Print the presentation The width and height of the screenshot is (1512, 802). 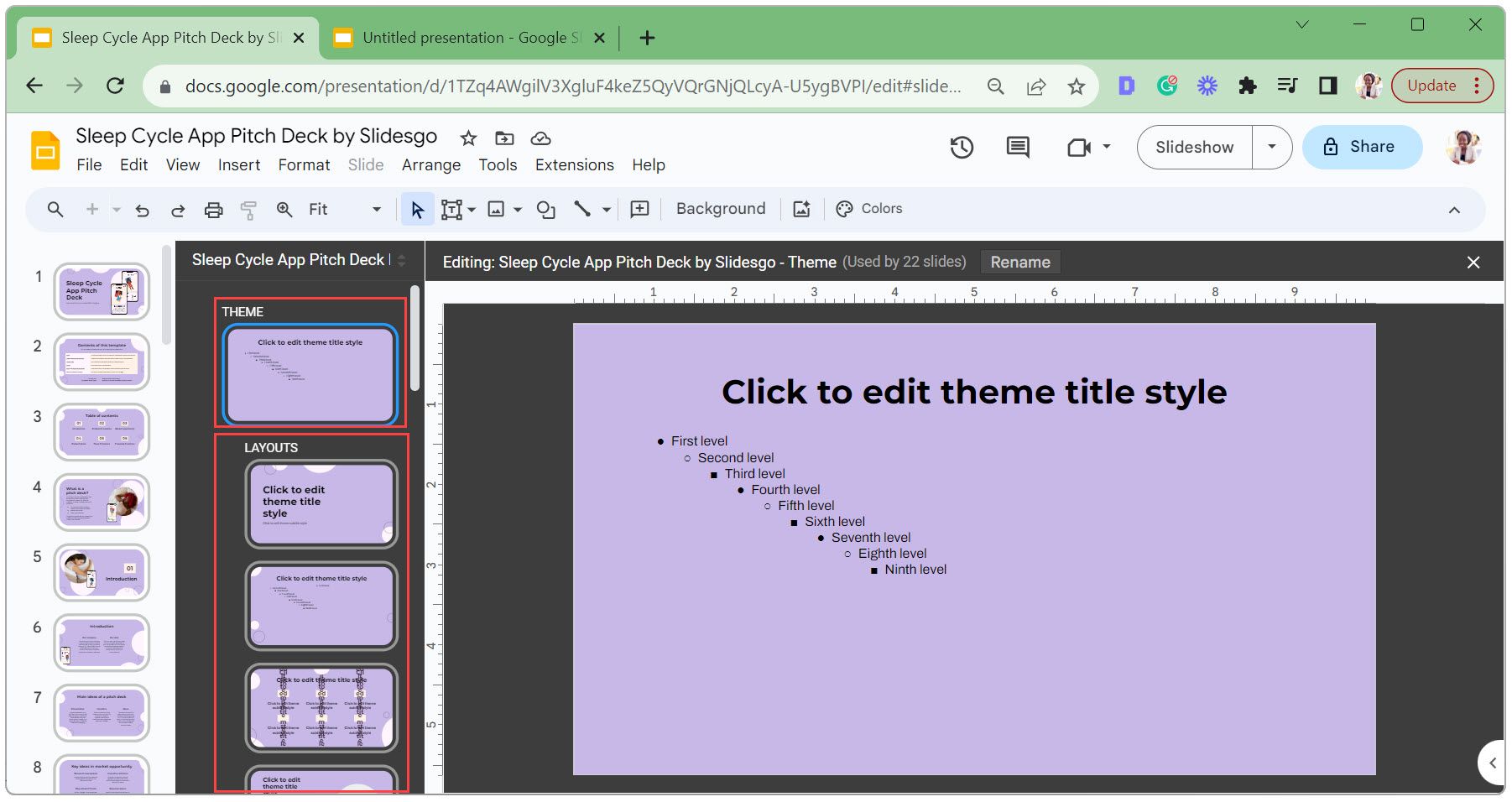[213, 209]
